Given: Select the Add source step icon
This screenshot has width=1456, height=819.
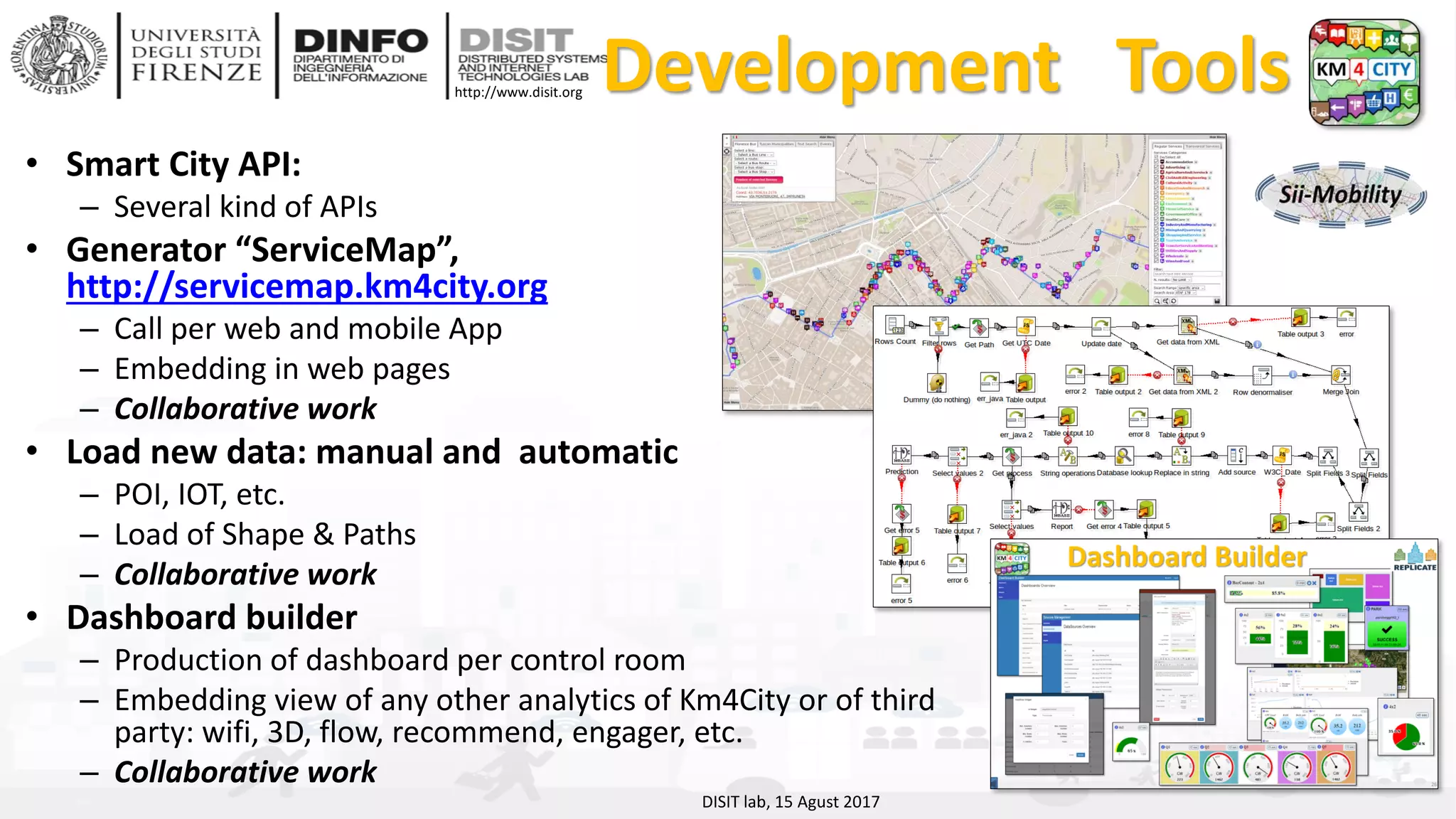Looking at the screenshot, I should point(1236,456).
